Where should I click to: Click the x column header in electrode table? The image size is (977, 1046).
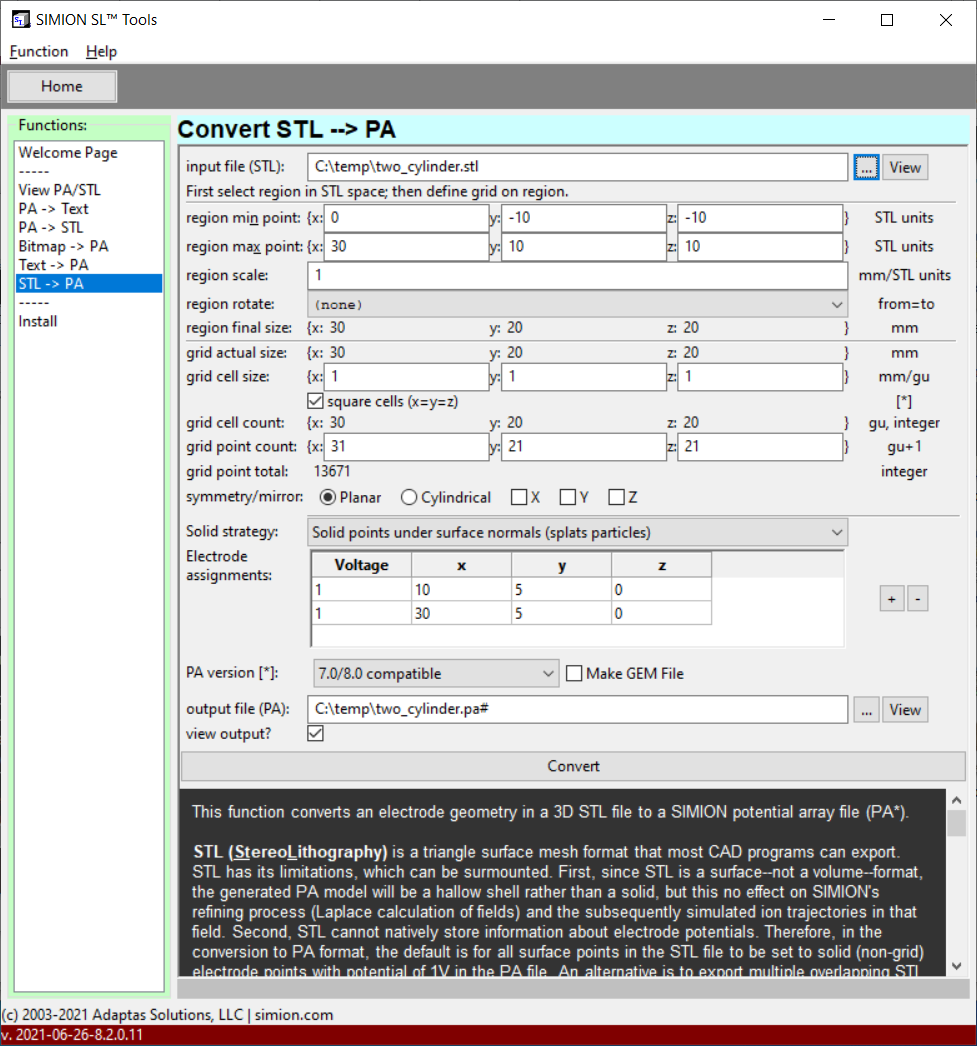click(461, 565)
